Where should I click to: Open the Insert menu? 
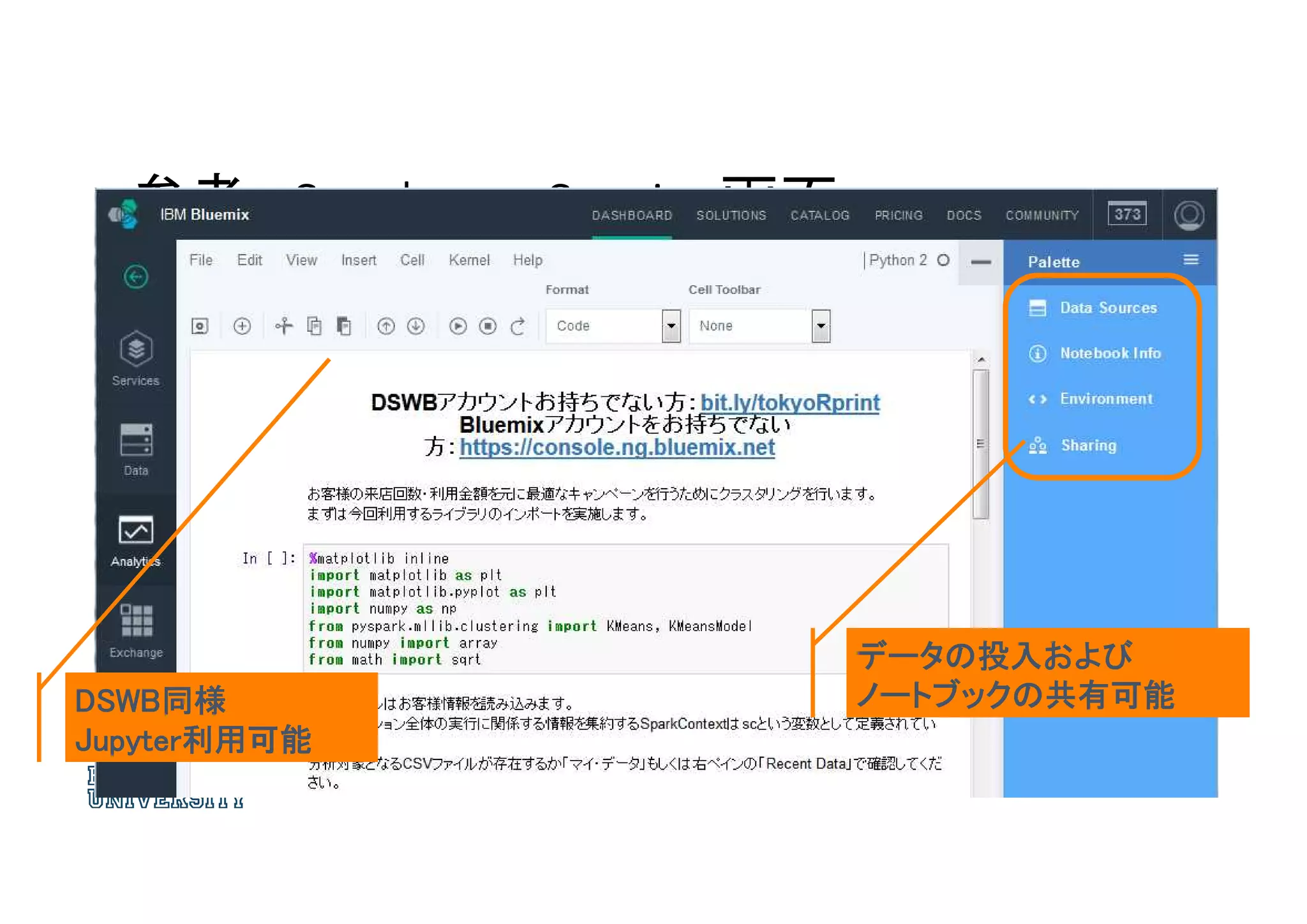click(359, 260)
